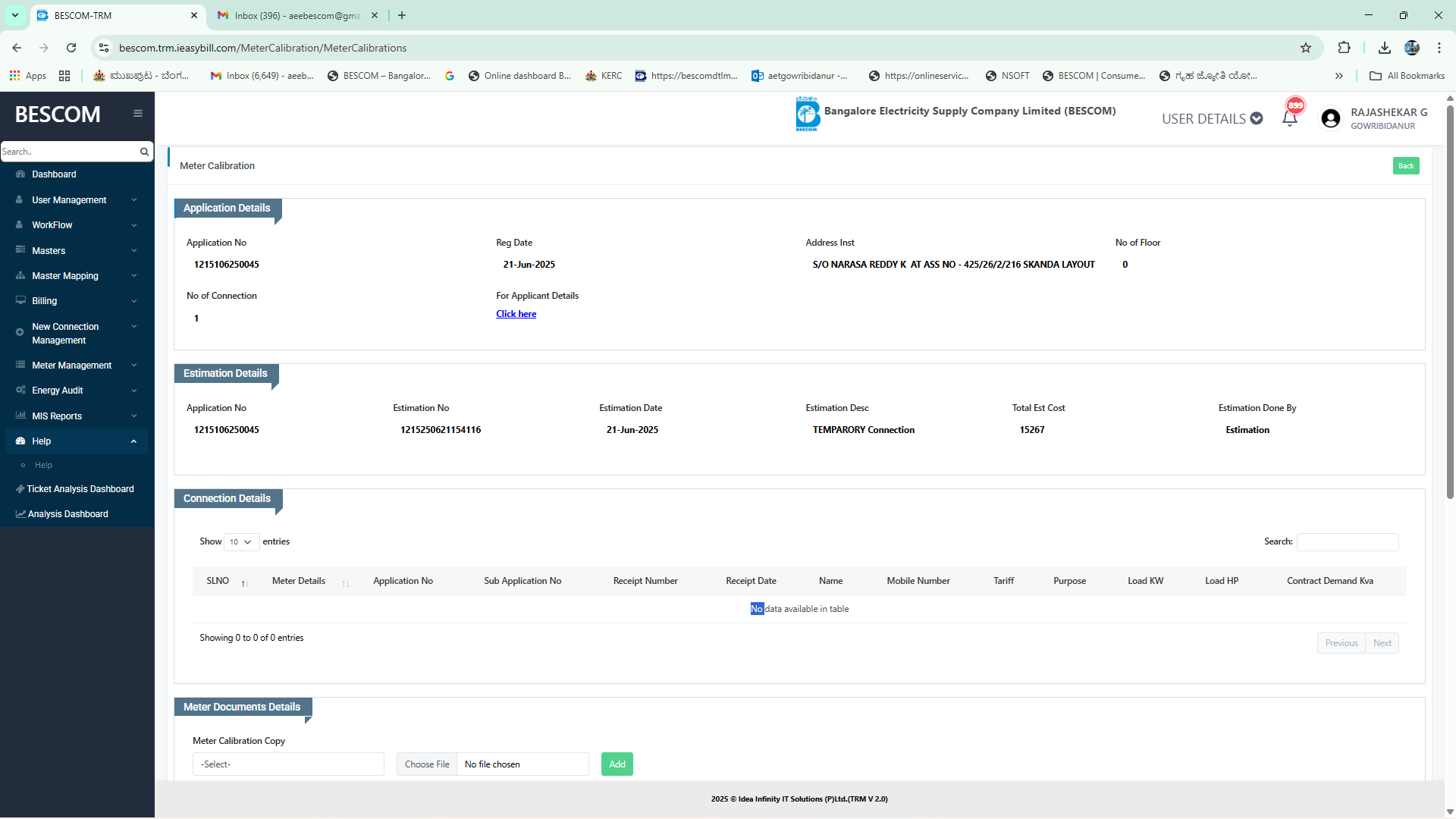The image size is (1456, 819).
Task: Sort table by SLNO column arrows
Action: pos(244,582)
